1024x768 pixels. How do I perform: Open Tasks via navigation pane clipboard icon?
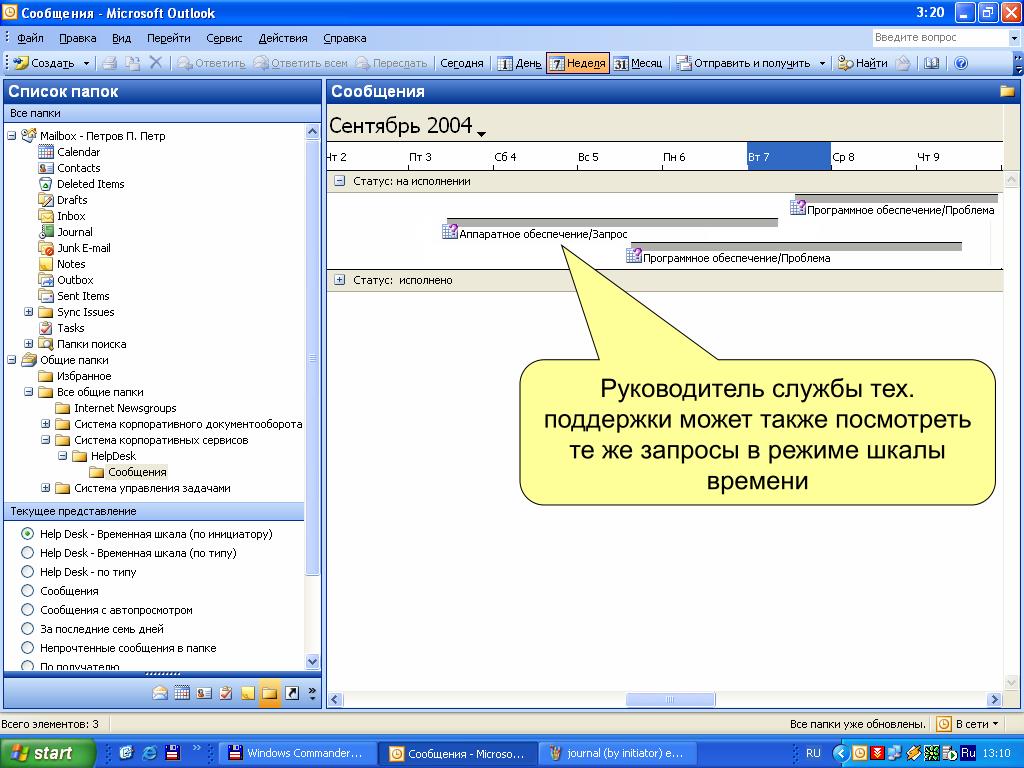[226, 693]
